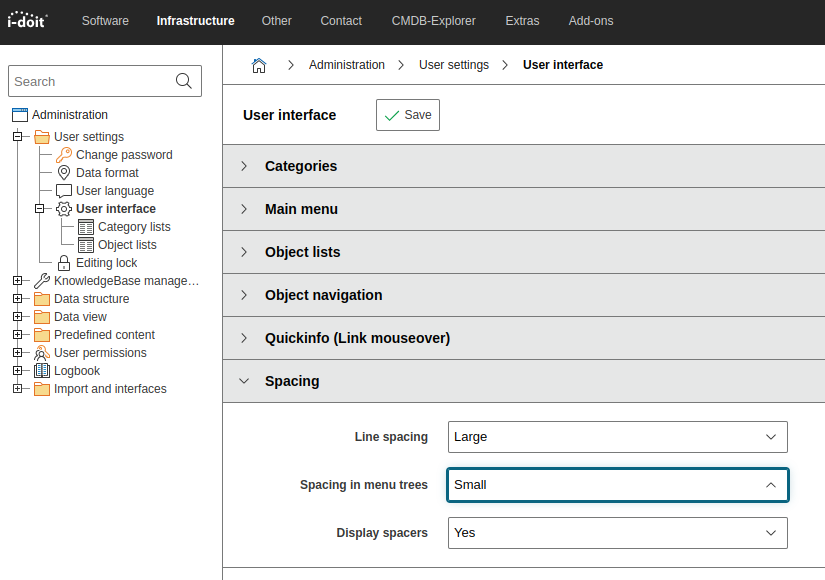Screen dimensions: 825x580
Task: Collapse the Spacing section
Action: tap(524, 381)
